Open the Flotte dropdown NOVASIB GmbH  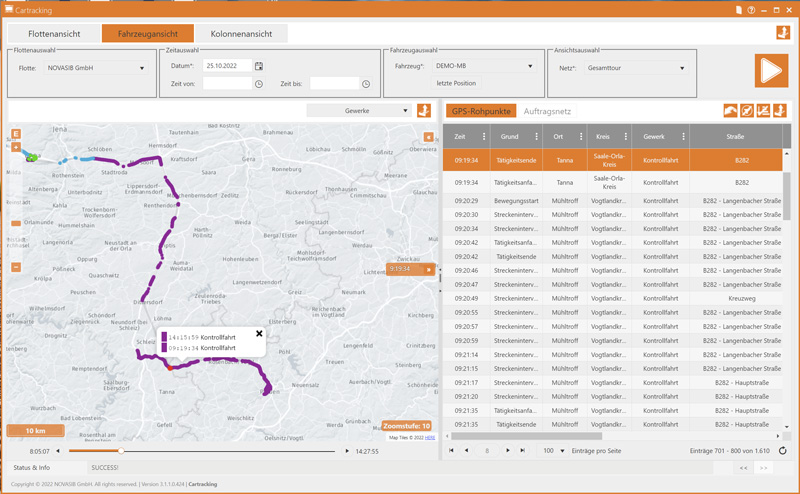pyautogui.click(x=96, y=68)
